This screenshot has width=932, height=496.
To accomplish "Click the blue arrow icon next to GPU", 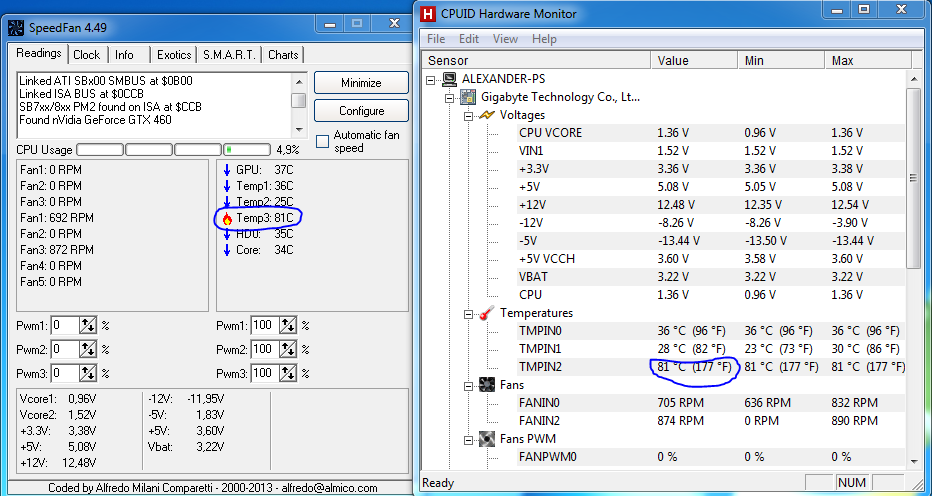I will pos(226,170).
